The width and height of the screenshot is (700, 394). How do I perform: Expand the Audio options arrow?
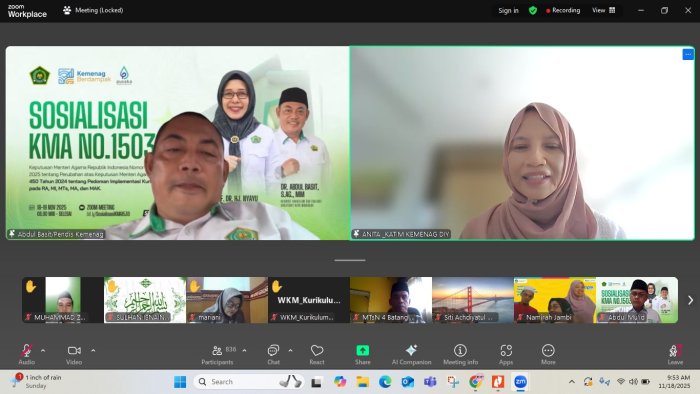click(x=43, y=351)
